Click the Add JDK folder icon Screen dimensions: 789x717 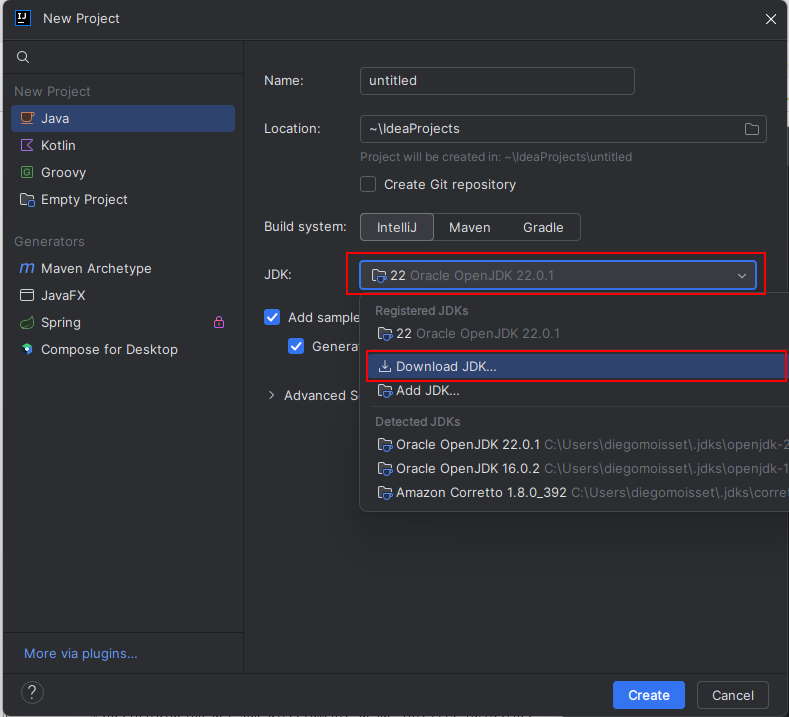click(x=385, y=390)
